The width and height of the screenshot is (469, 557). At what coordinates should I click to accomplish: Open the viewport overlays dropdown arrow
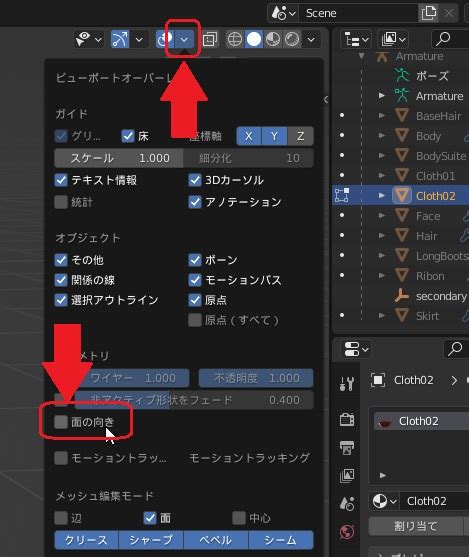point(184,39)
